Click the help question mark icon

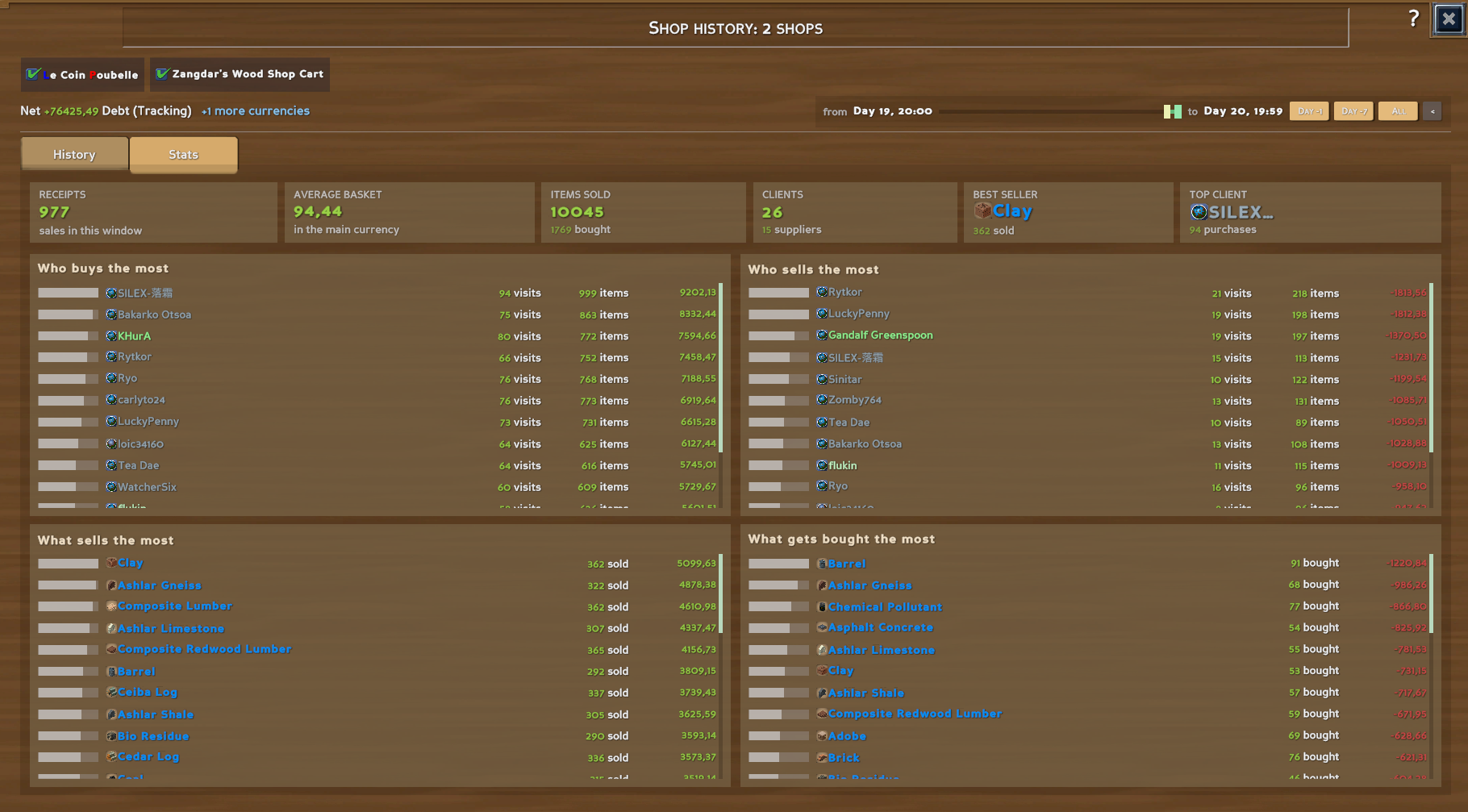pos(1413,19)
